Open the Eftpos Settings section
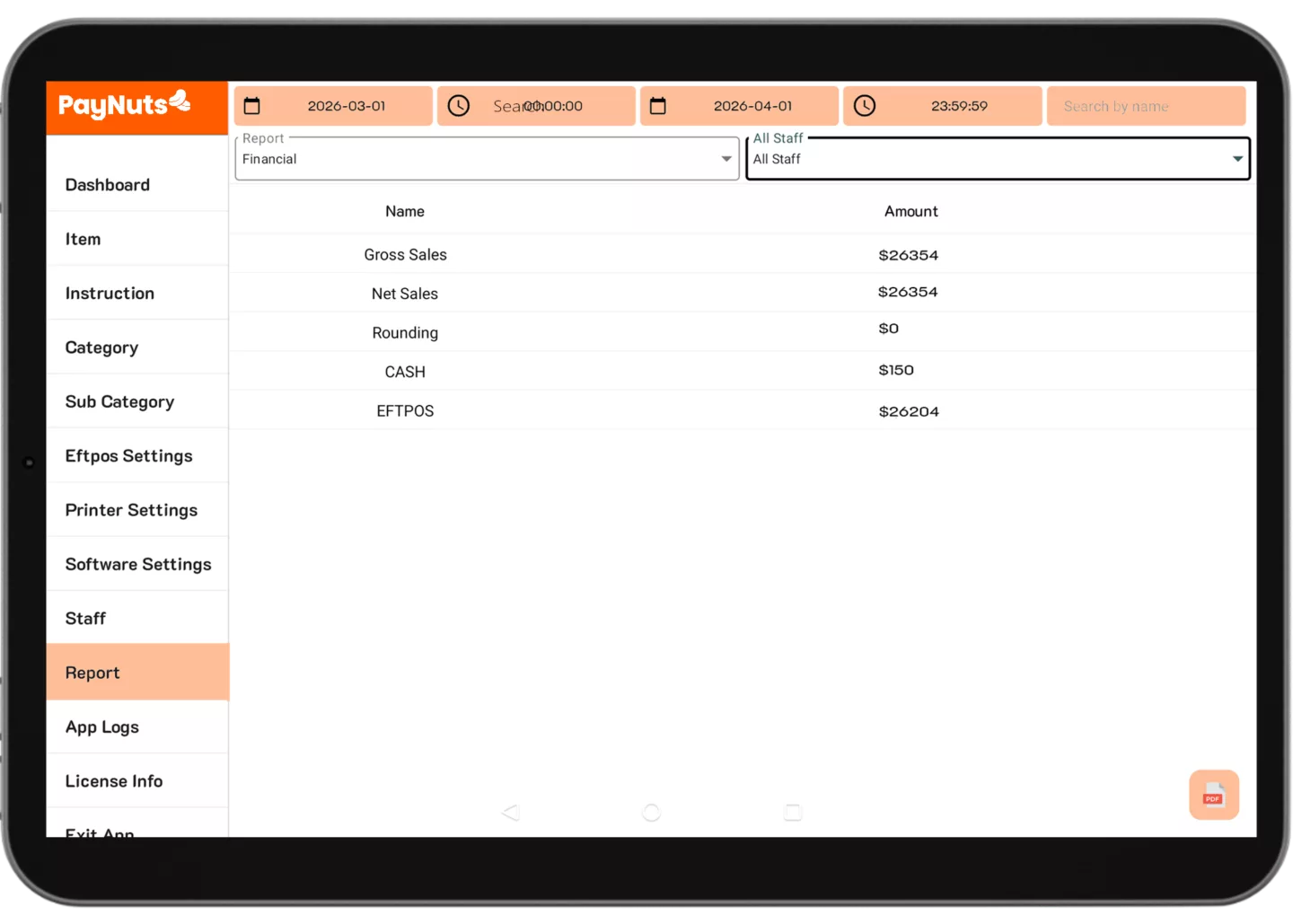Screen dimensions: 1293x924 pos(128,455)
